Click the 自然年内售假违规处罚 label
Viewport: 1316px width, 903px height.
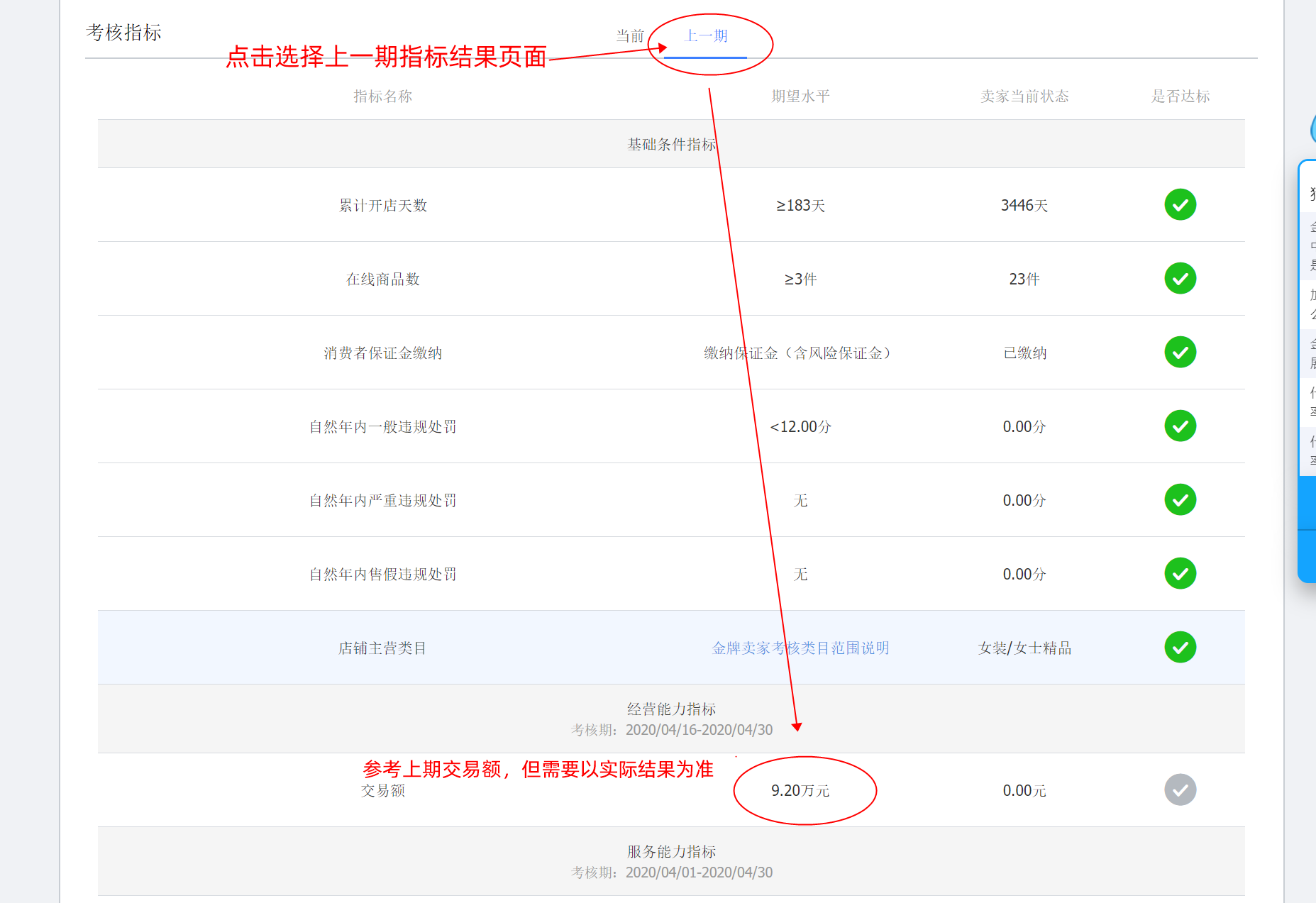[x=383, y=575]
